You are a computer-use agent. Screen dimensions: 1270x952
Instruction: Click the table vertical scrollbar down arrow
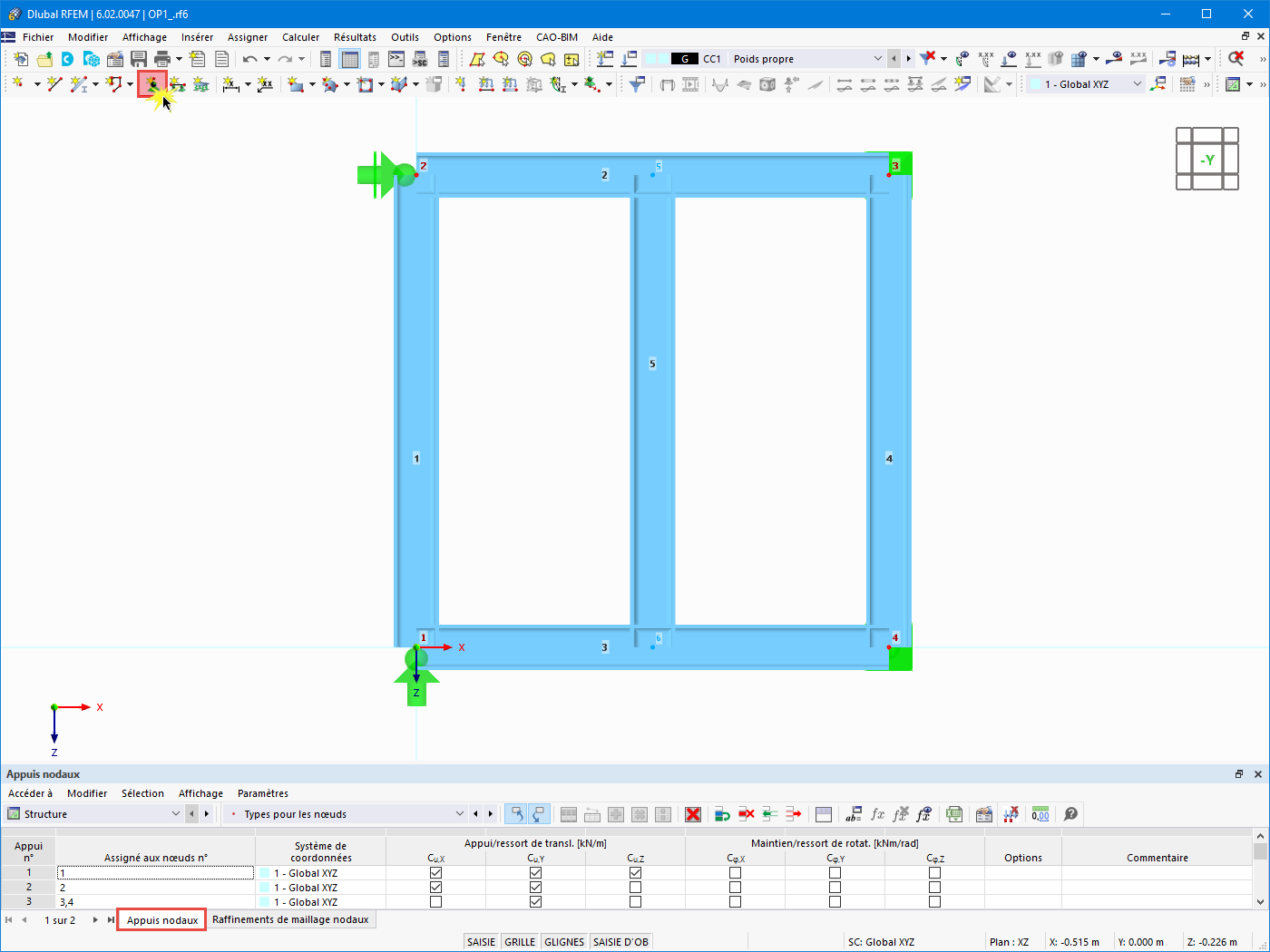pos(1260,901)
